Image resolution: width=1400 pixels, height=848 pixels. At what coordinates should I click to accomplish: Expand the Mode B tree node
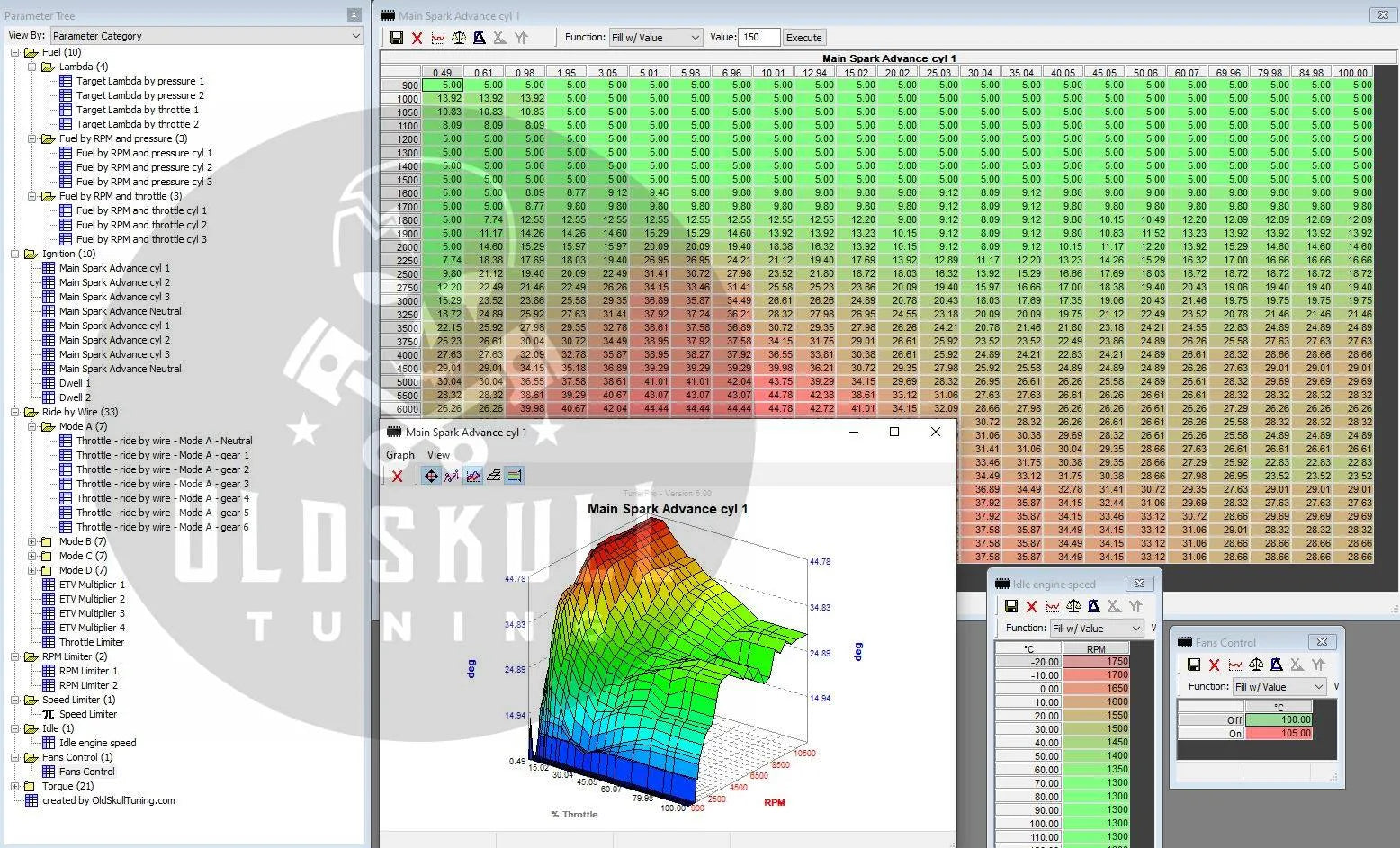[32, 541]
